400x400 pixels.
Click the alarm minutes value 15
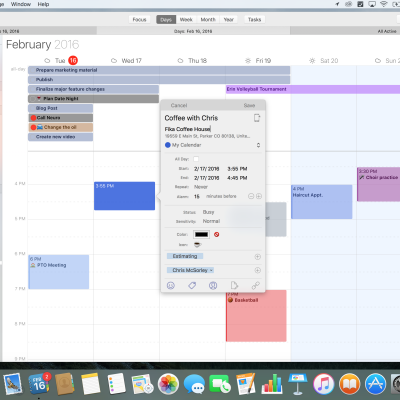197,196
